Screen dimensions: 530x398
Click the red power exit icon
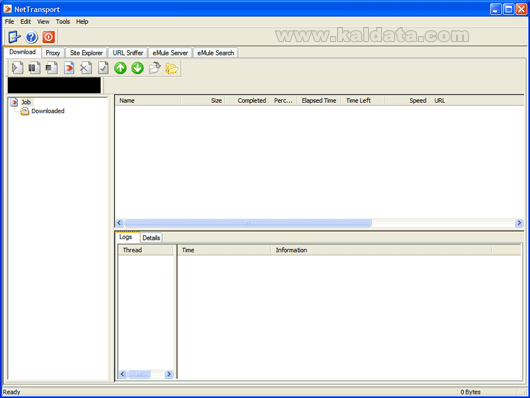pos(49,37)
